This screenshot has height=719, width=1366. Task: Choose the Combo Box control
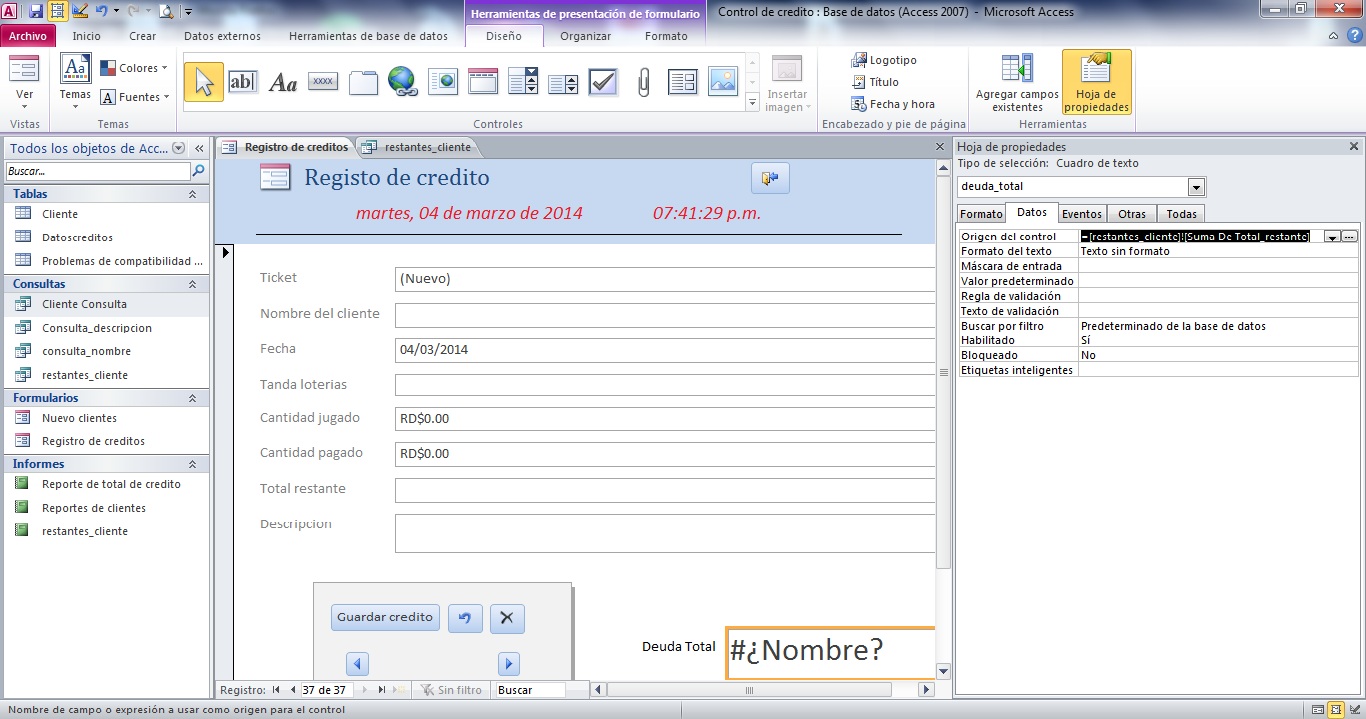click(x=523, y=82)
